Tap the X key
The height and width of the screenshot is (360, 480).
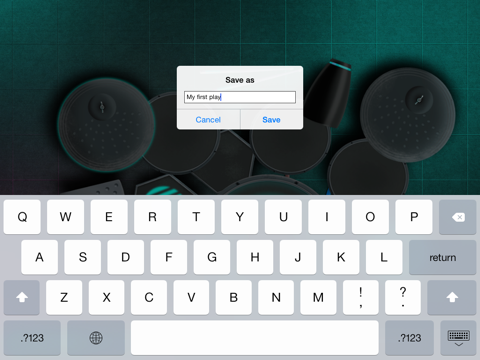(x=106, y=297)
